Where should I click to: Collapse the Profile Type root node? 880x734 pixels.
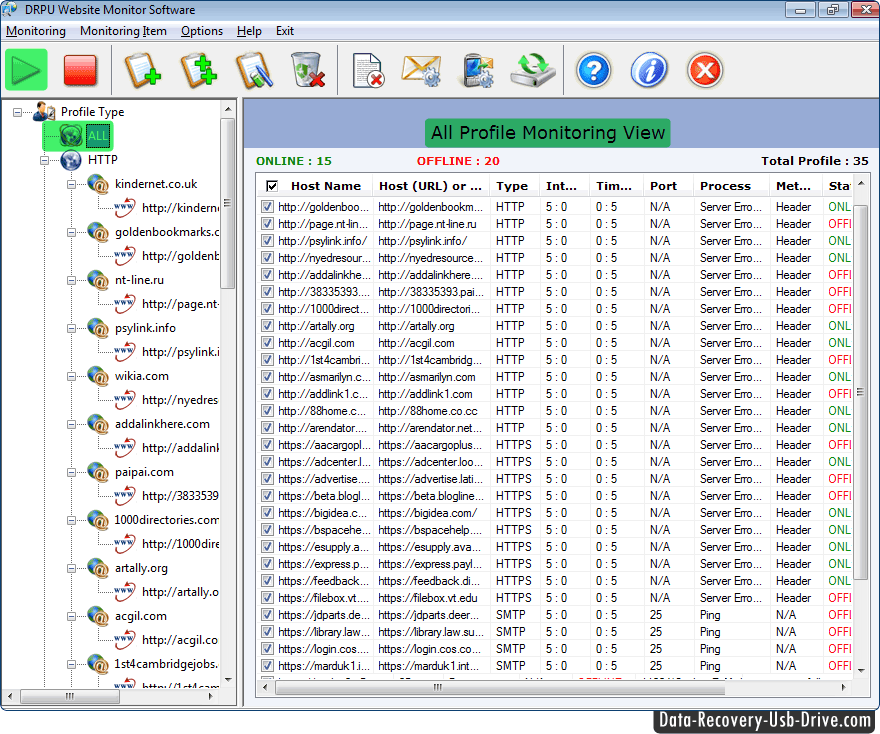coord(17,112)
